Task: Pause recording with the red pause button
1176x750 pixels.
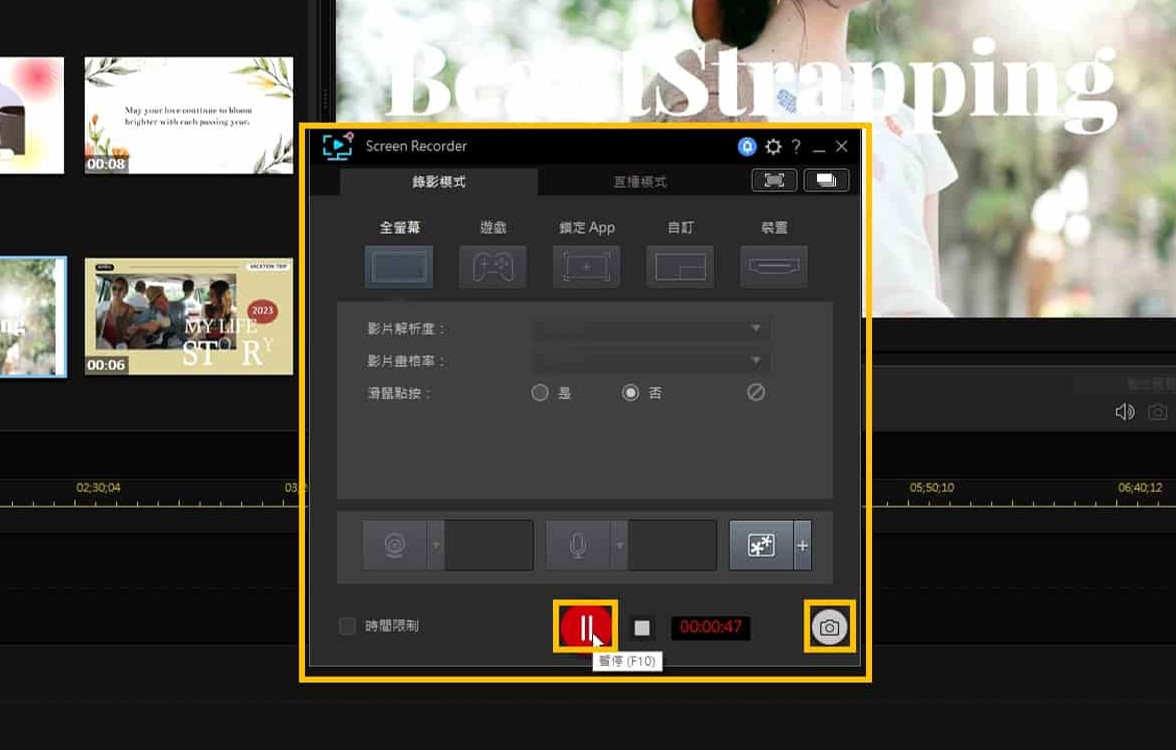Action: 586,626
